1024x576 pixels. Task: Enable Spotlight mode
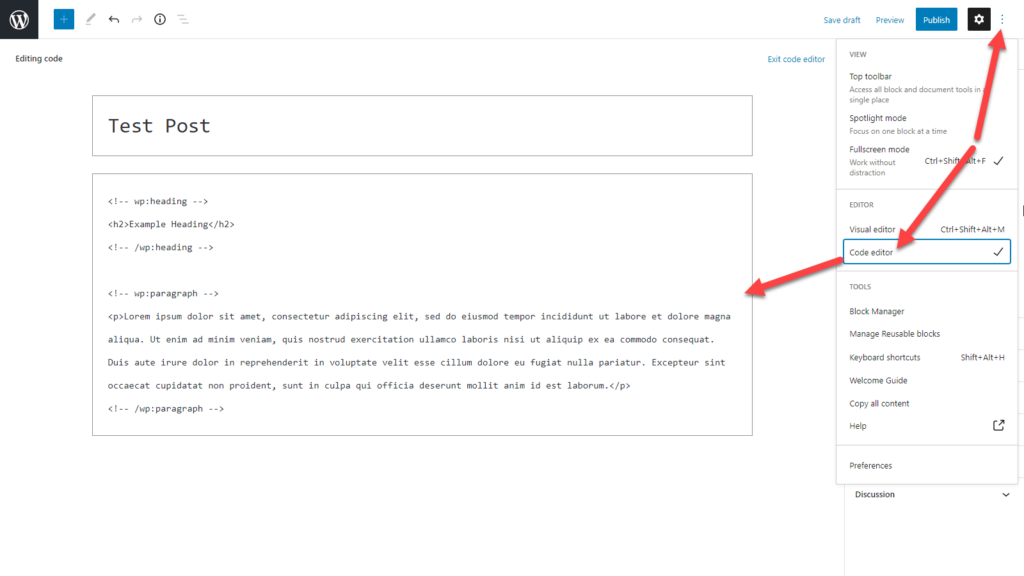pyautogui.click(x=878, y=117)
